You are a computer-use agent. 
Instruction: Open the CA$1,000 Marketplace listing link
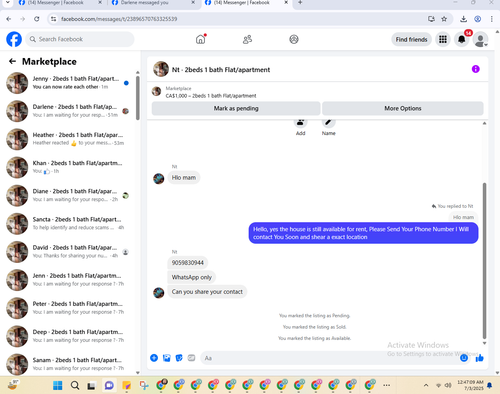click(x=211, y=96)
